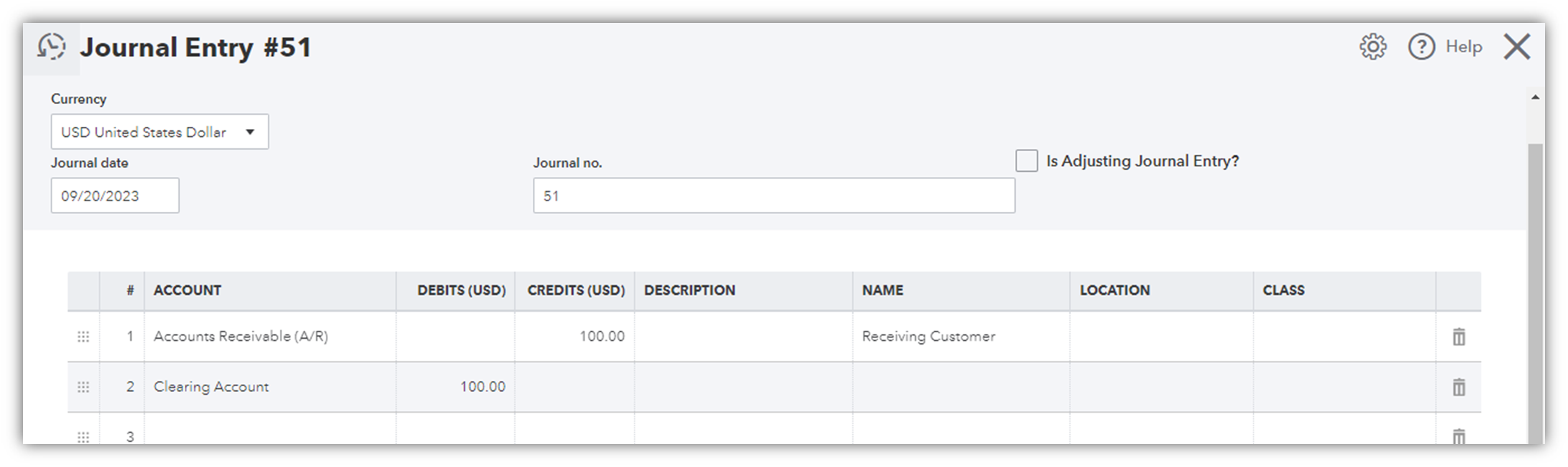Click the Journal no. input field
This screenshot has width=1568, height=467.
pos(774,196)
